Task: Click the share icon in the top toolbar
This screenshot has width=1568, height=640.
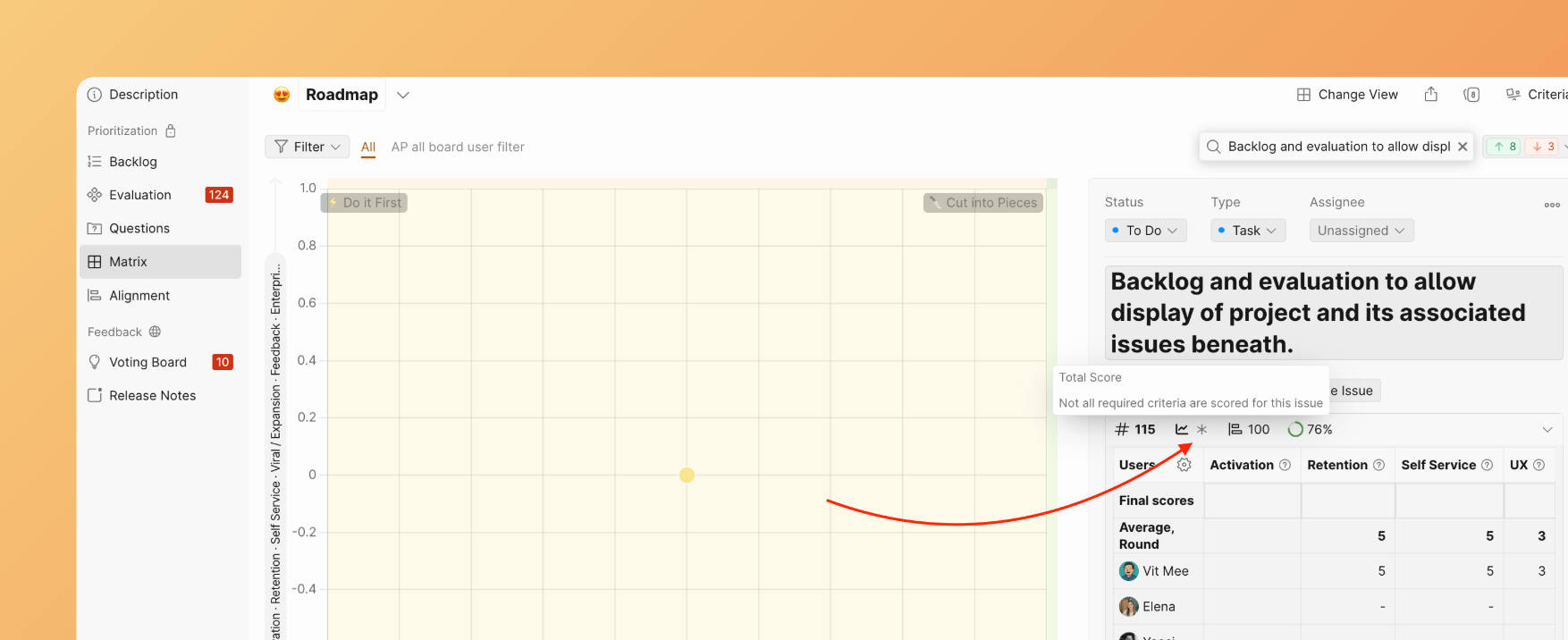Action: click(x=1430, y=95)
